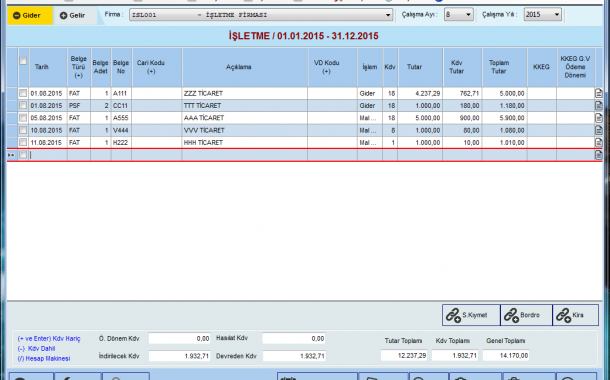Click the date cell 05.08.2015
Screen dimensions: 610x380
[48, 118]
